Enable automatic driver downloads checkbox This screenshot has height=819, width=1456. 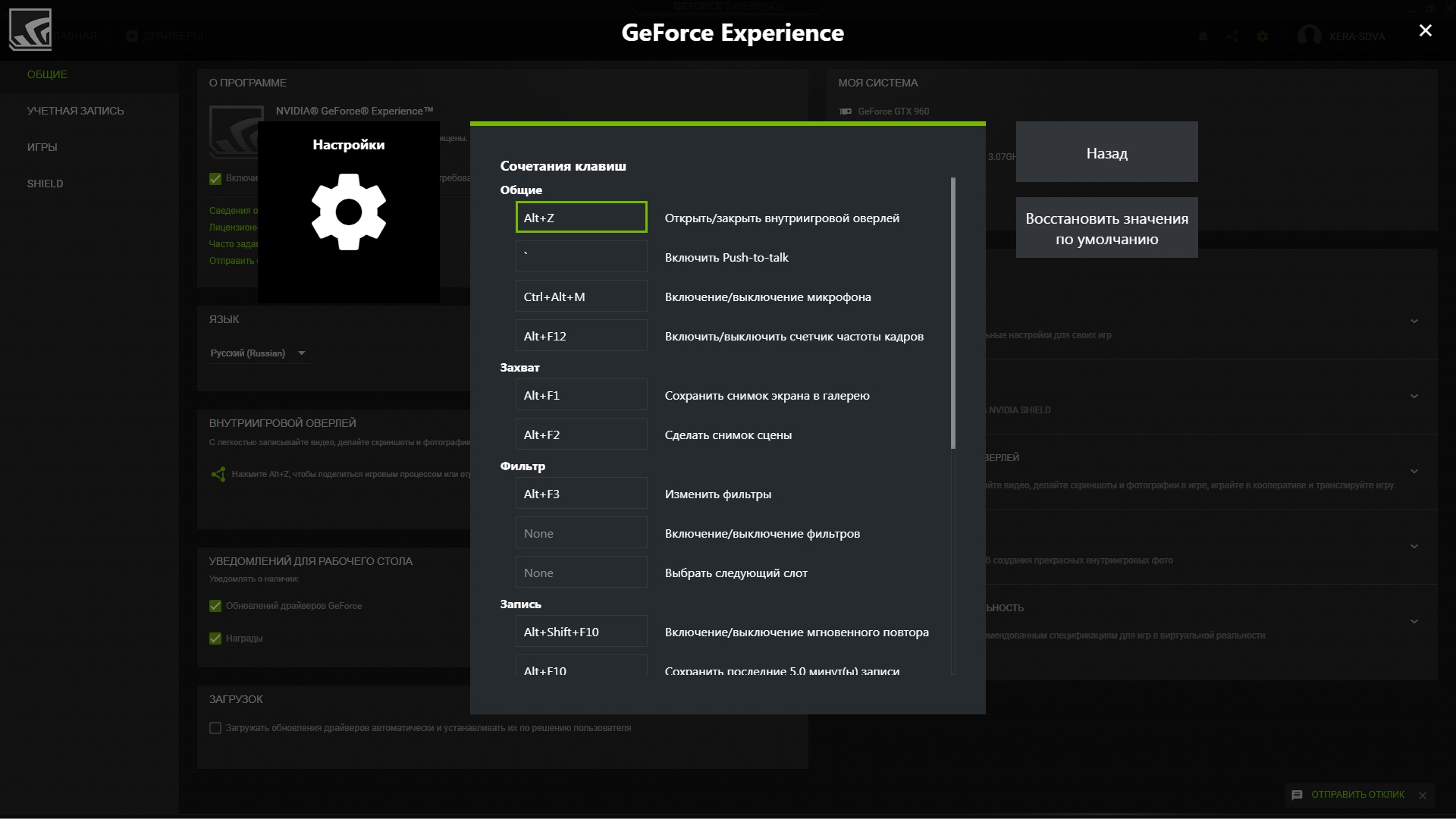[215, 728]
